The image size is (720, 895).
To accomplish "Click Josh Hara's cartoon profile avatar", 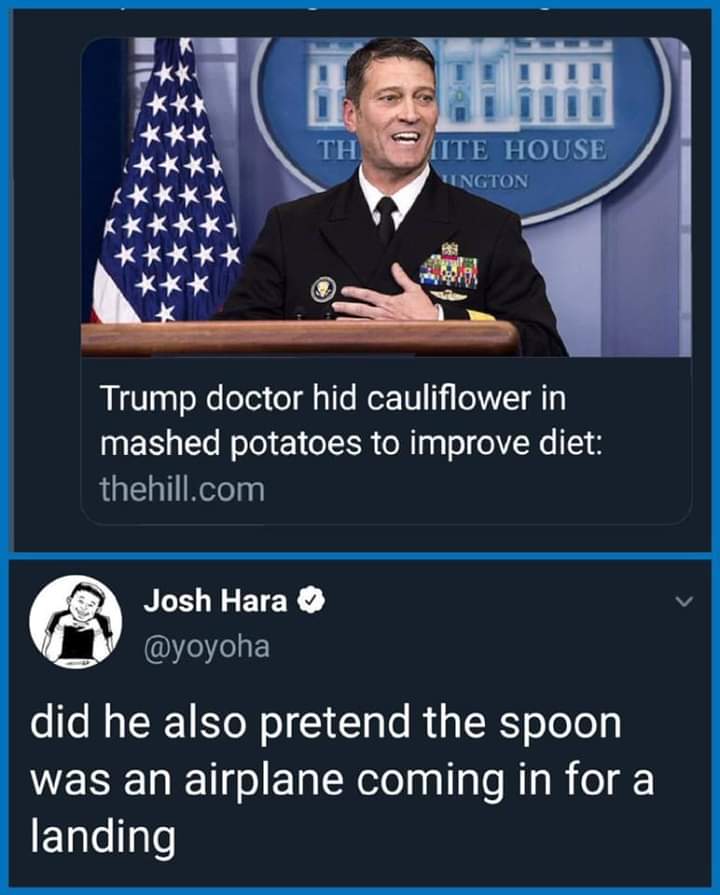I will [75, 622].
